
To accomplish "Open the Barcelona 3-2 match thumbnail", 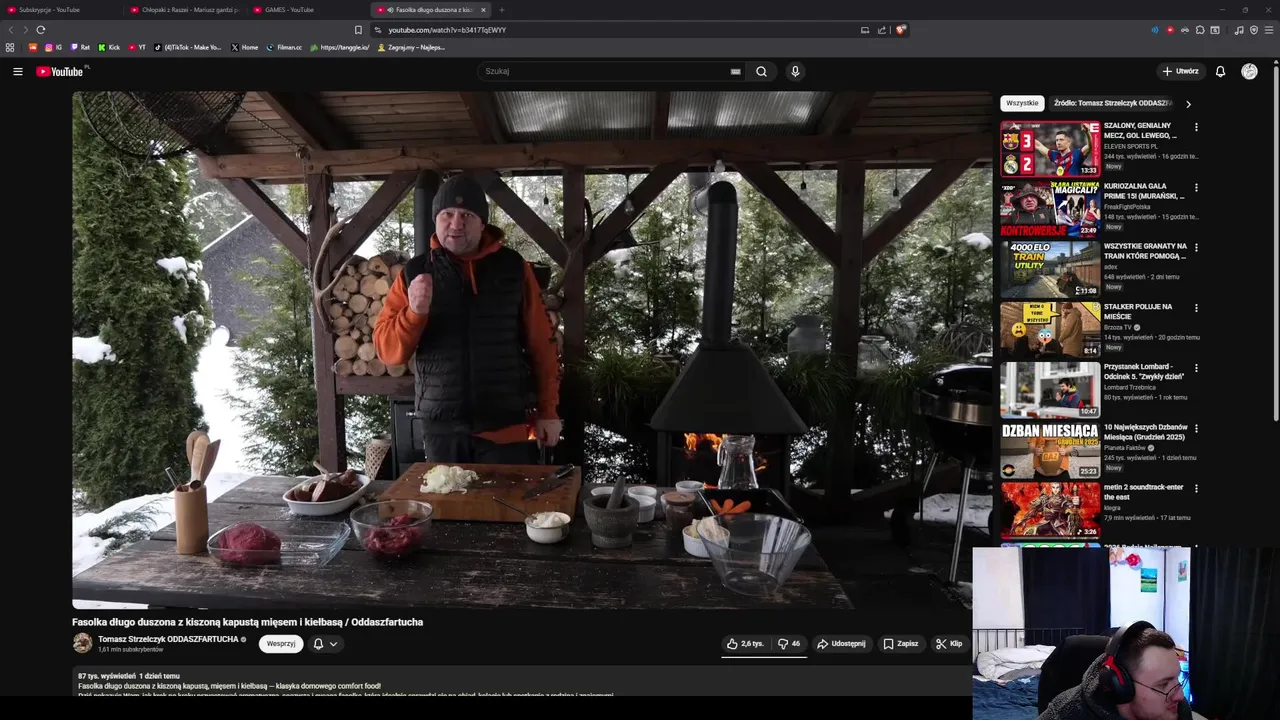I will (1050, 149).
